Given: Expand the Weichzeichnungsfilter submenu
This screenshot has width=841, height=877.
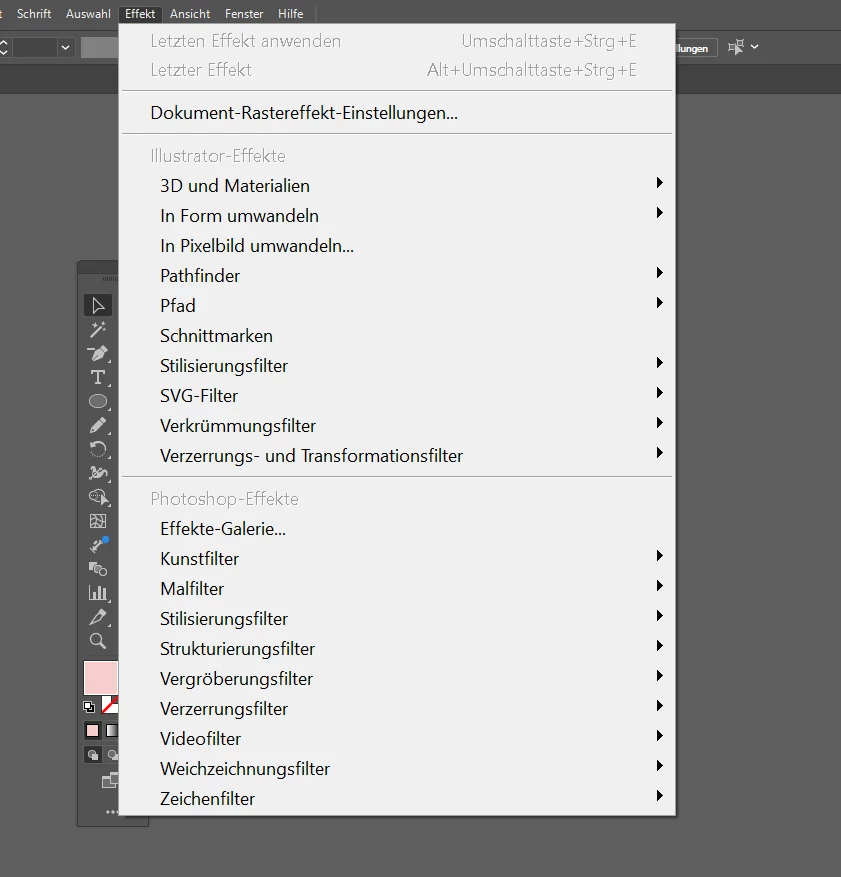Looking at the screenshot, I should [x=397, y=769].
